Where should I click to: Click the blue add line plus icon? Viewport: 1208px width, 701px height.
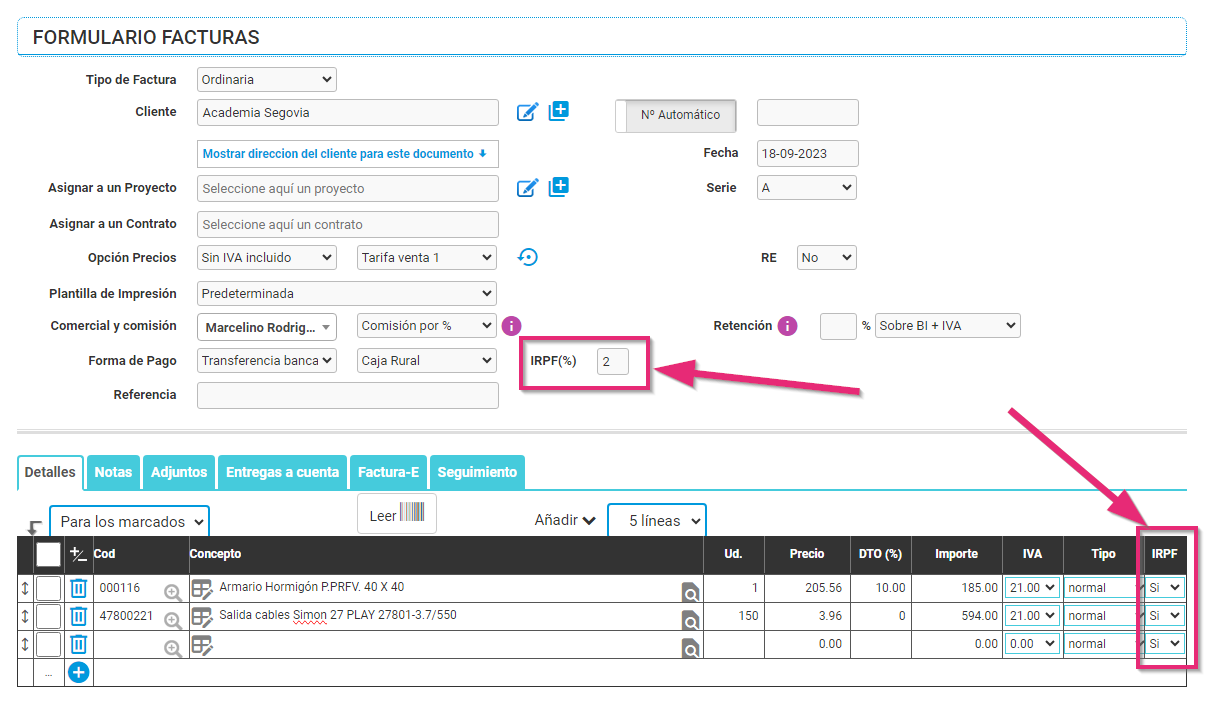78,672
